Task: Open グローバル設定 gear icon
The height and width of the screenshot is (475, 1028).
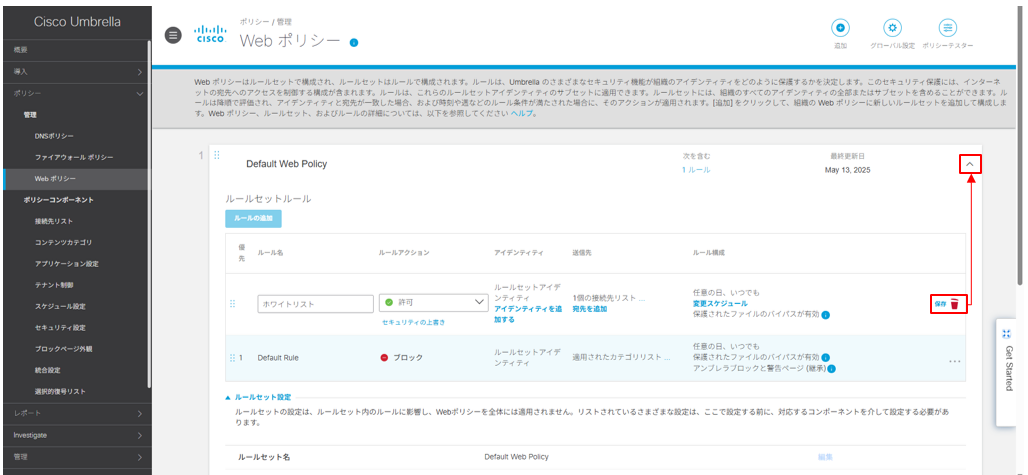Action: [x=892, y=28]
